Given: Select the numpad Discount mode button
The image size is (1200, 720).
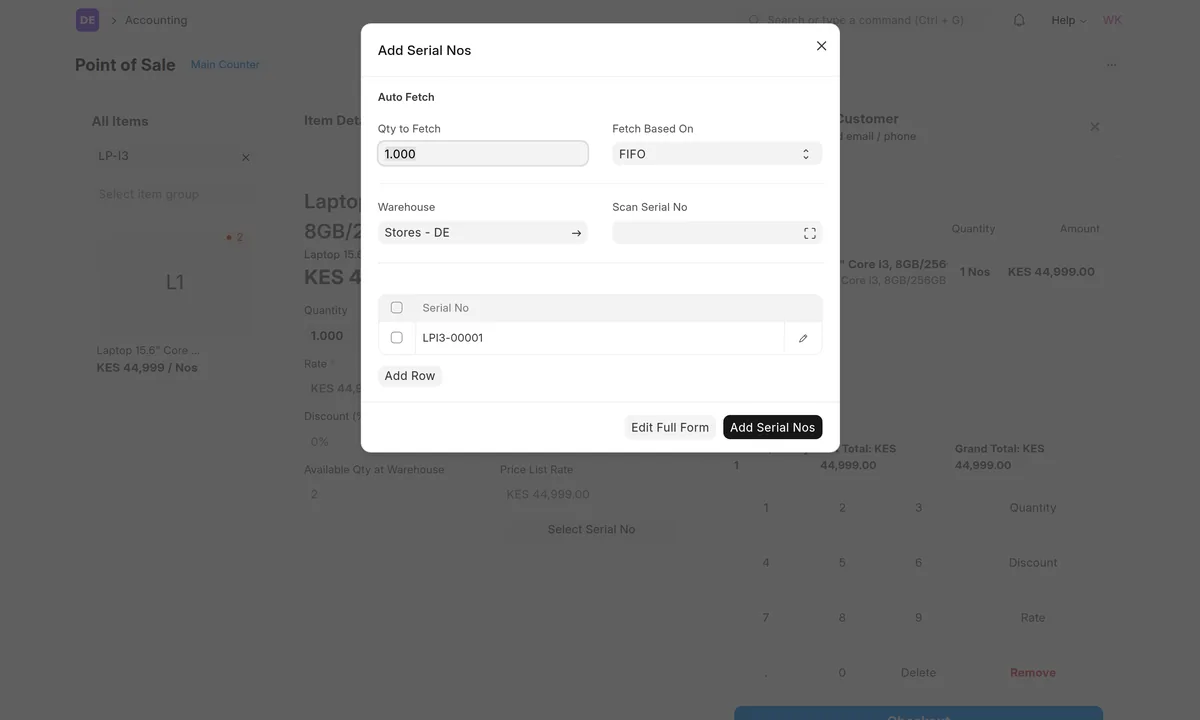Looking at the screenshot, I should pos(1033,563).
